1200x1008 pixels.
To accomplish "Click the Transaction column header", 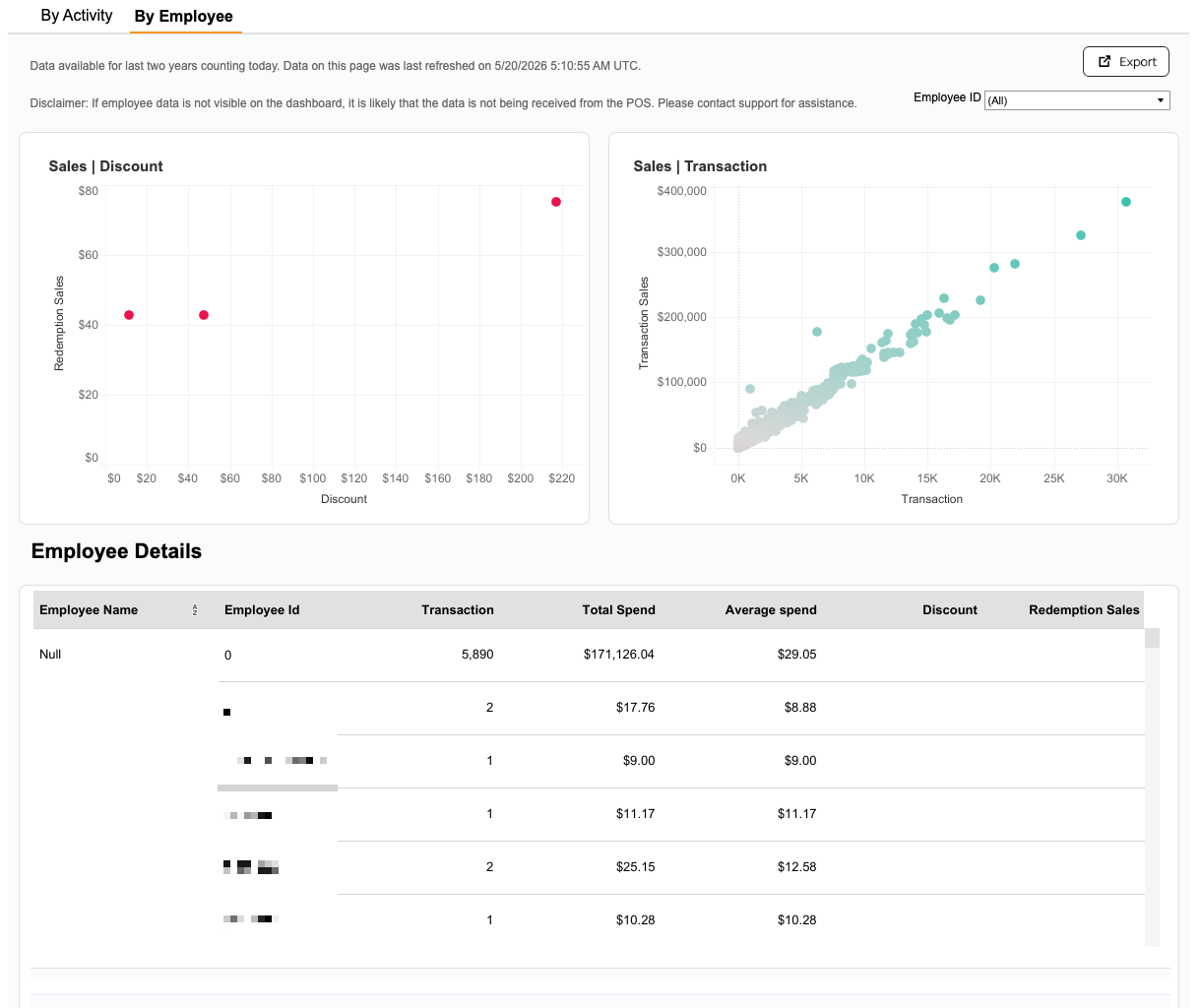I will pos(458,610).
